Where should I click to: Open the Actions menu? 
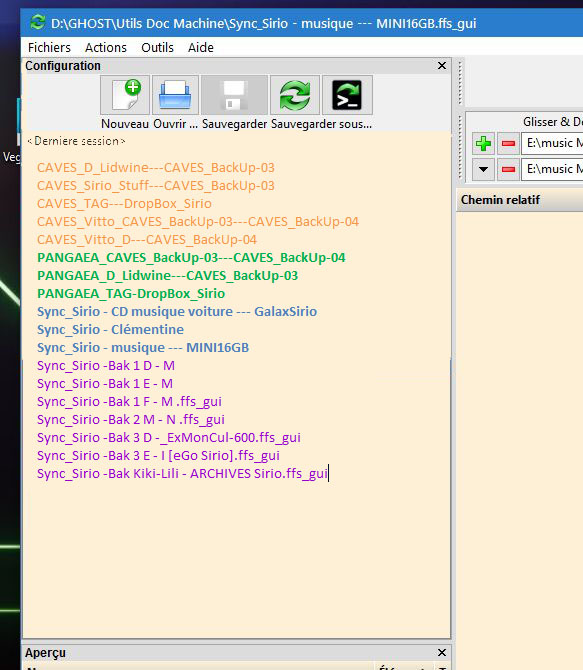(x=106, y=47)
